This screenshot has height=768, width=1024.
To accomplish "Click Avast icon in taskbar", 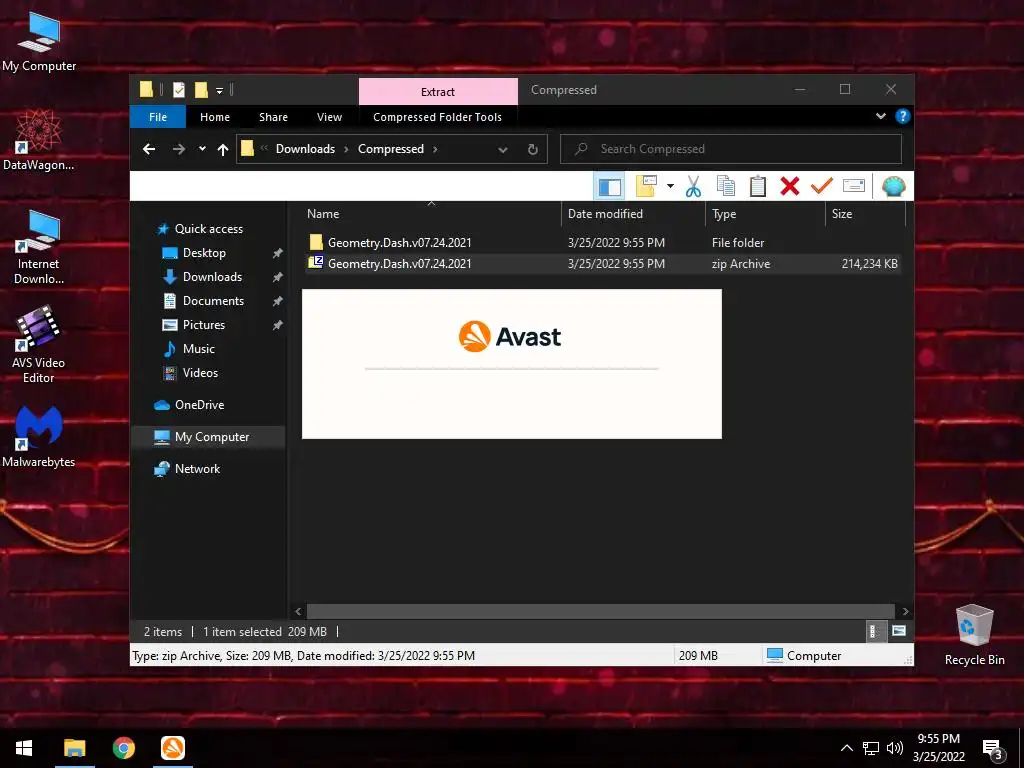I will click(x=173, y=748).
